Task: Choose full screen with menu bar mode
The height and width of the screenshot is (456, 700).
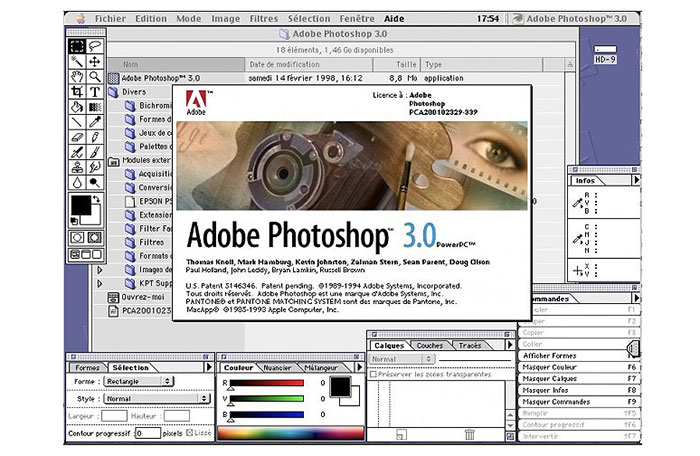Action: tap(86, 255)
